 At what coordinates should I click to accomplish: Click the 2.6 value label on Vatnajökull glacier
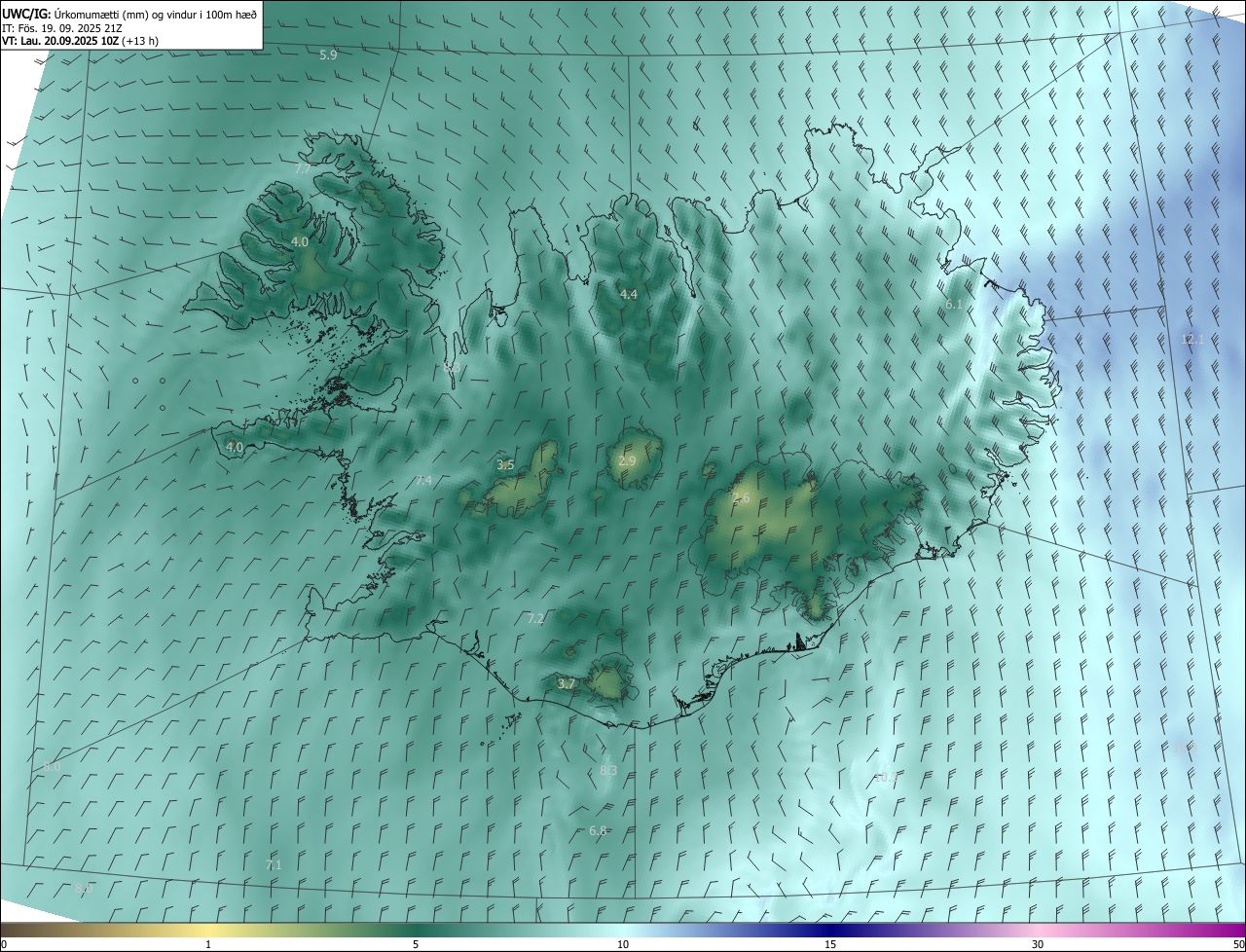[741, 498]
